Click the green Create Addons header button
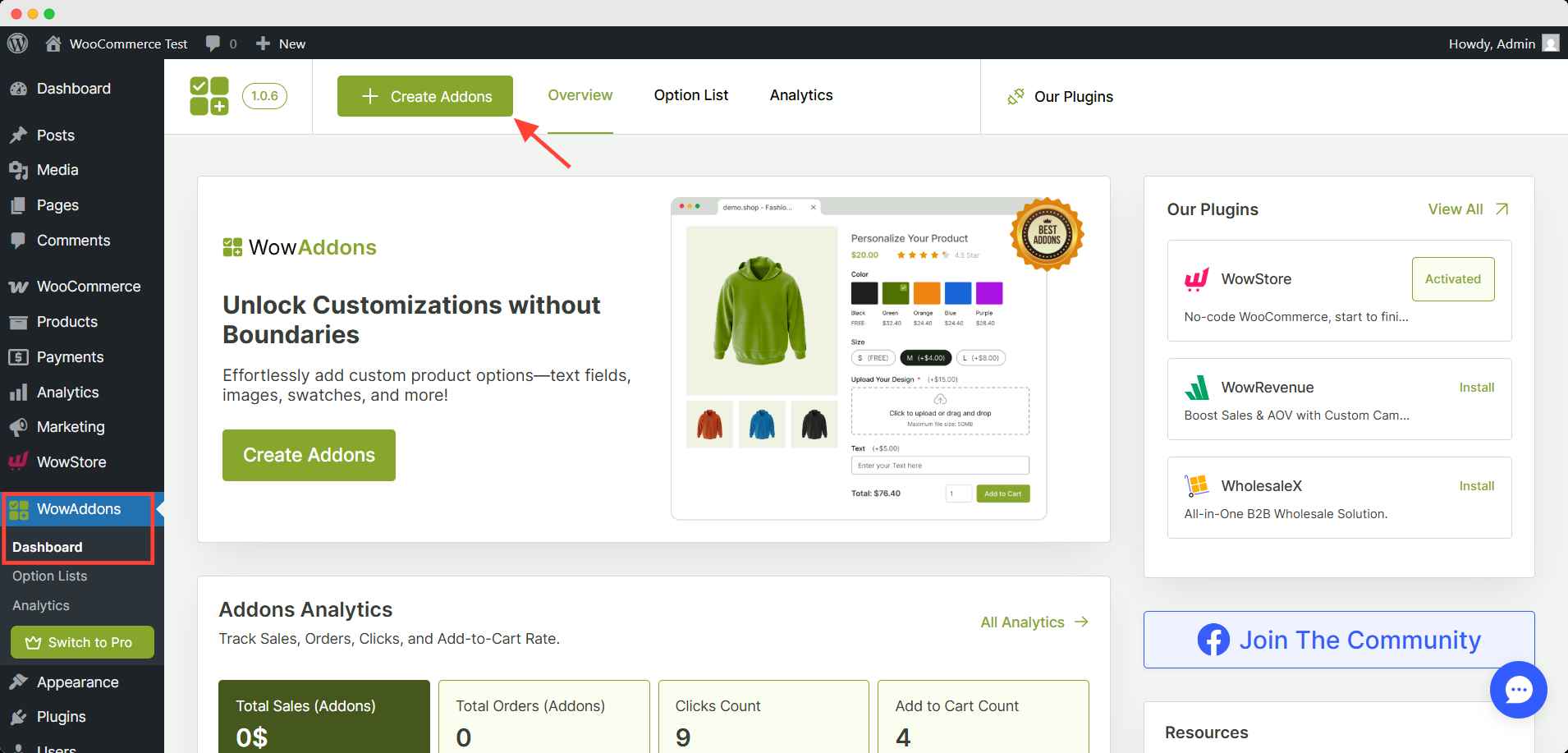The width and height of the screenshot is (1568, 753). pos(425,96)
